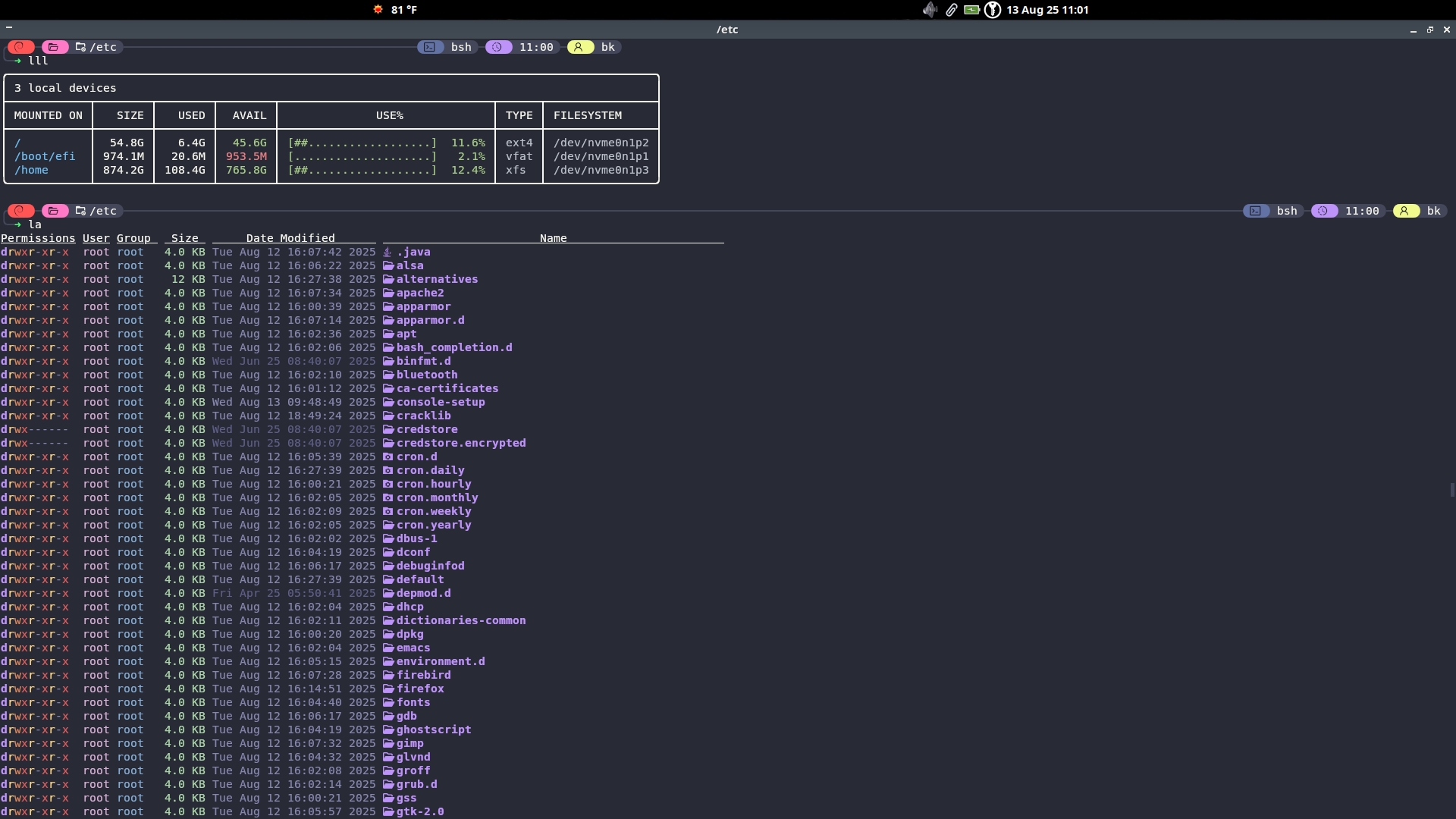Click the terminal scrollbar handle on right edge
This screenshot has height=819, width=1456.
1451,490
